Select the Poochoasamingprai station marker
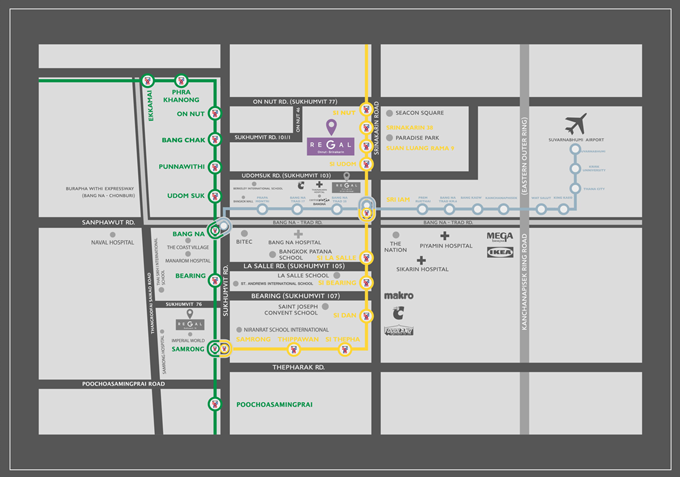Image resolution: width=680 pixels, height=477 pixels. (x=214, y=404)
